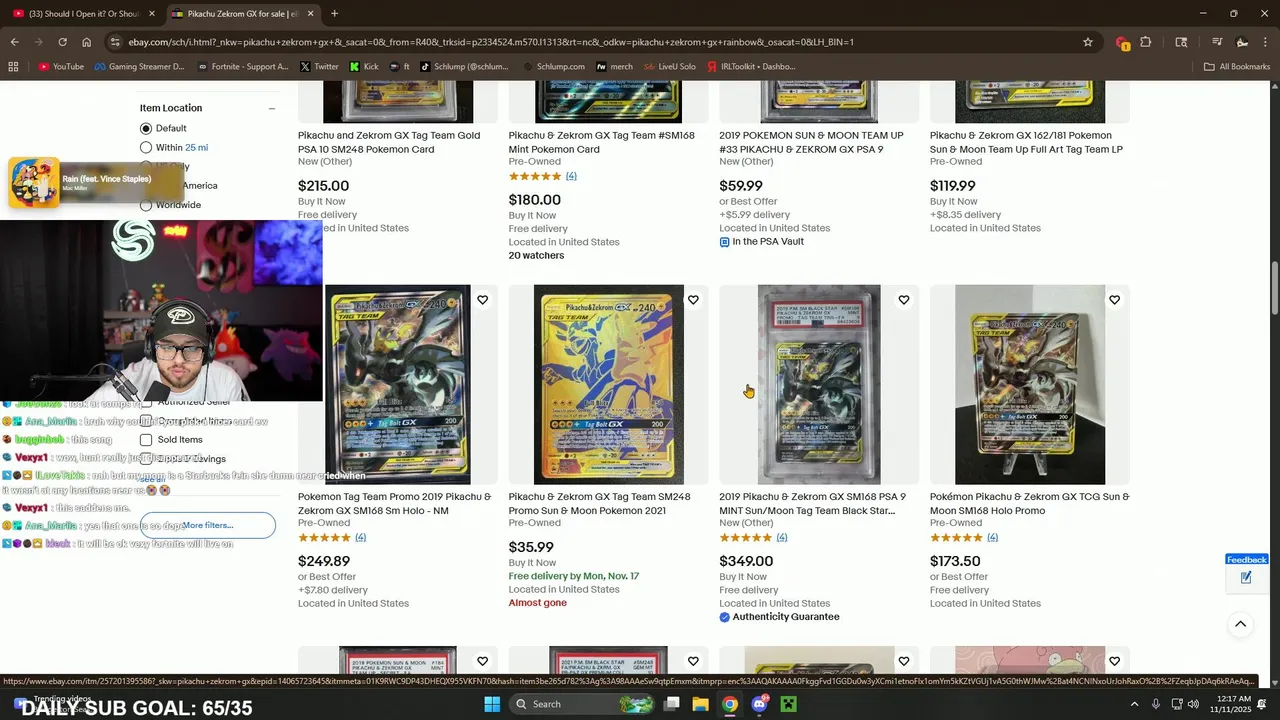
Task: Open Gaming Streamer D... bookmark
Action: [x=140, y=67]
